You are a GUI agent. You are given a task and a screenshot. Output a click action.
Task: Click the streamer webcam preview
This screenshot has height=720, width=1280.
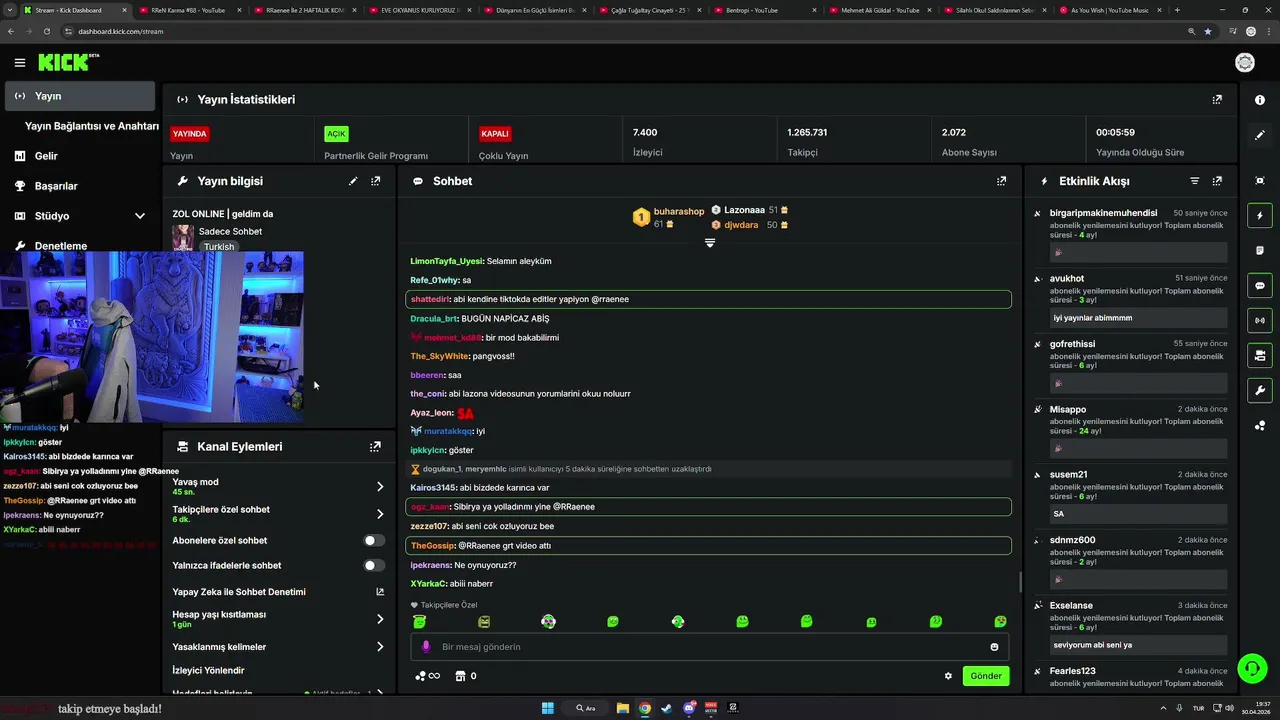coord(151,337)
